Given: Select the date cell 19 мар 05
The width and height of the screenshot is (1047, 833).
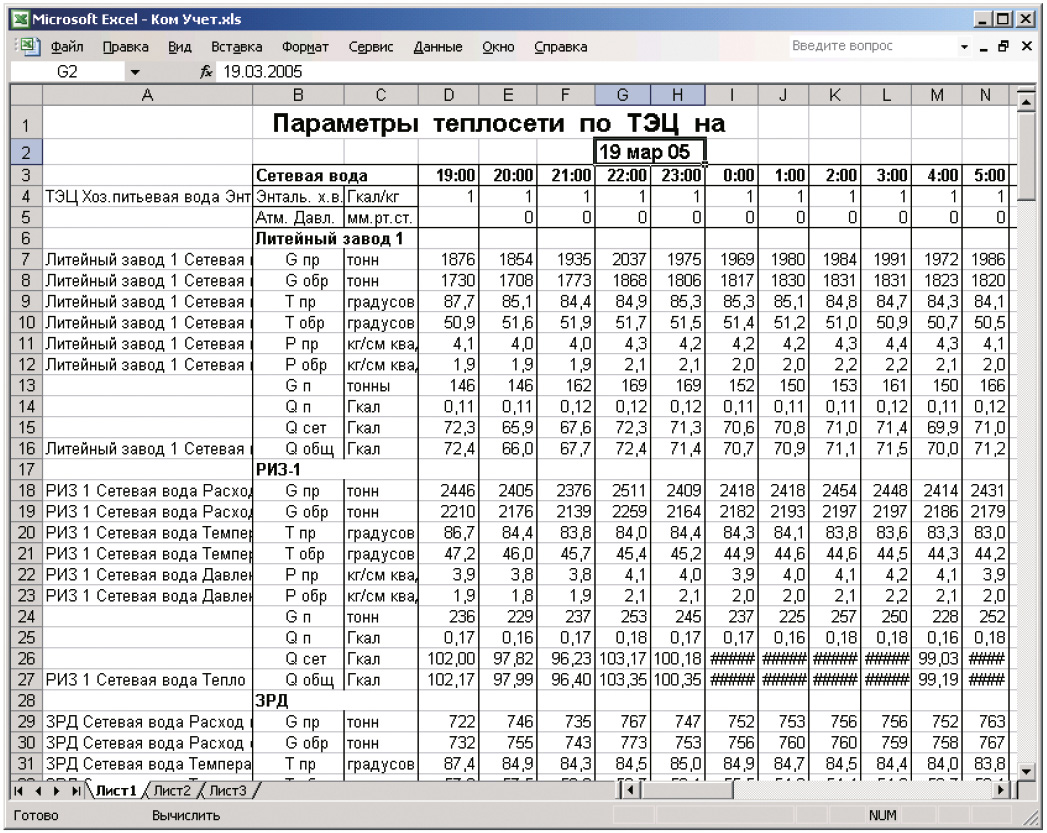Looking at the screenshot, I should click(x=650, y=152).
